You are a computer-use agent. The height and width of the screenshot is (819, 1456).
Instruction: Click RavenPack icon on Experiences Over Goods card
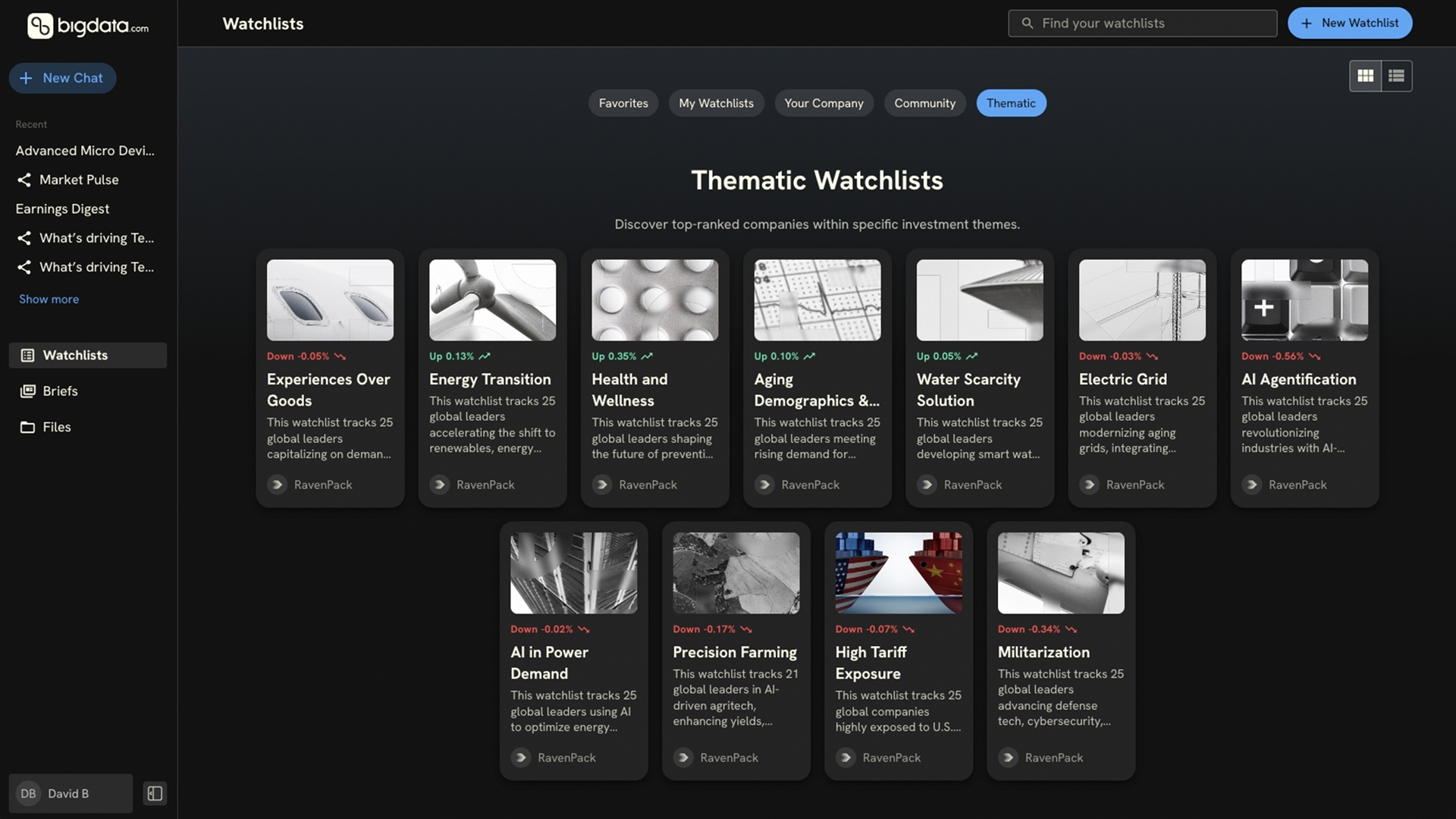coord(277,485)
